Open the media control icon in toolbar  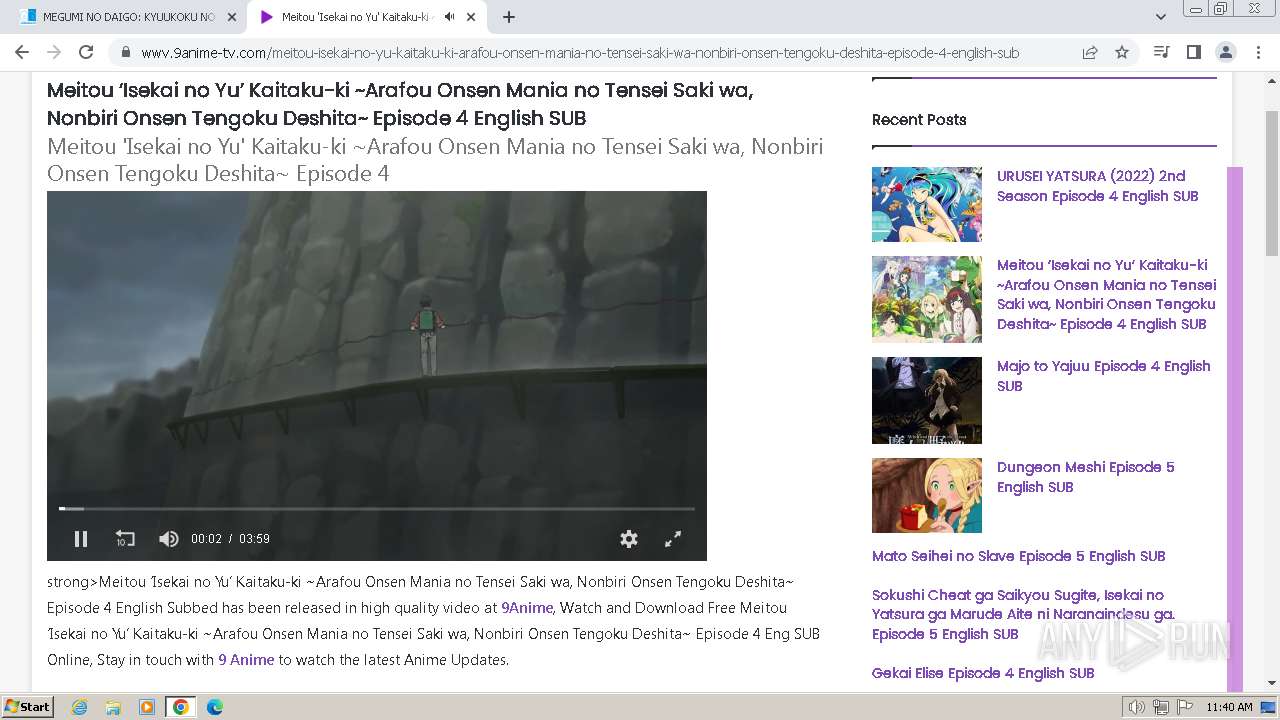[x=1161, y=52]
